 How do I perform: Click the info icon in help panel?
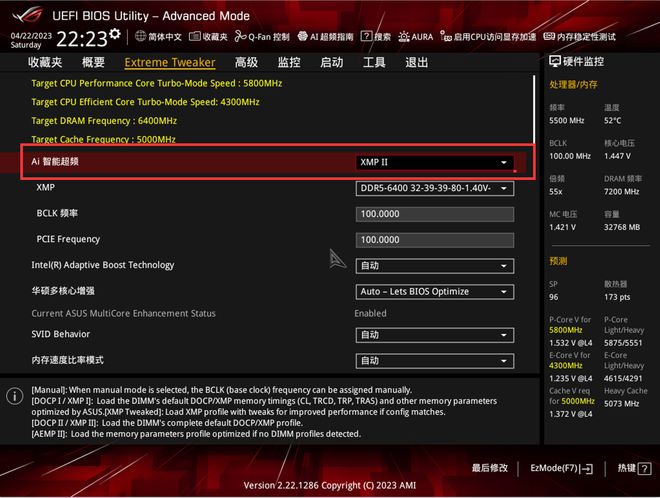pyautogui.click(x=15, y=396)
